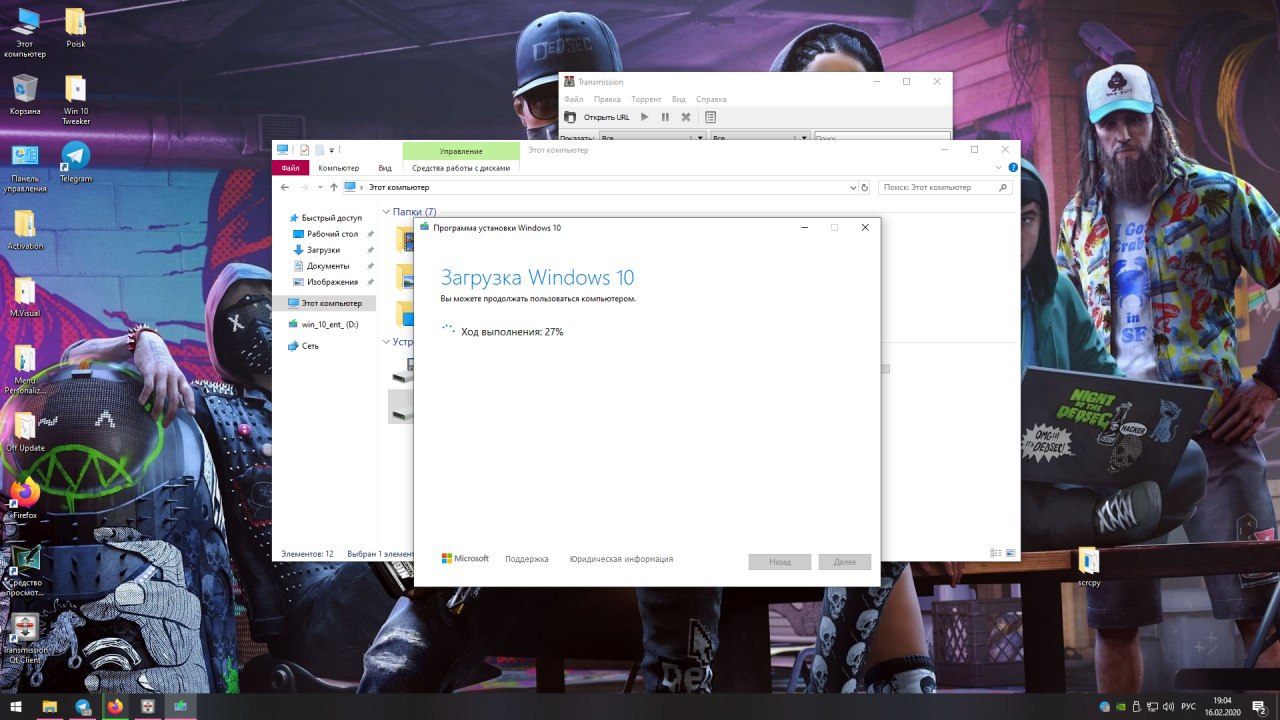Open Customize Quick Access Toolbar dropdown
1280x720 pixels.
(332, 150)
